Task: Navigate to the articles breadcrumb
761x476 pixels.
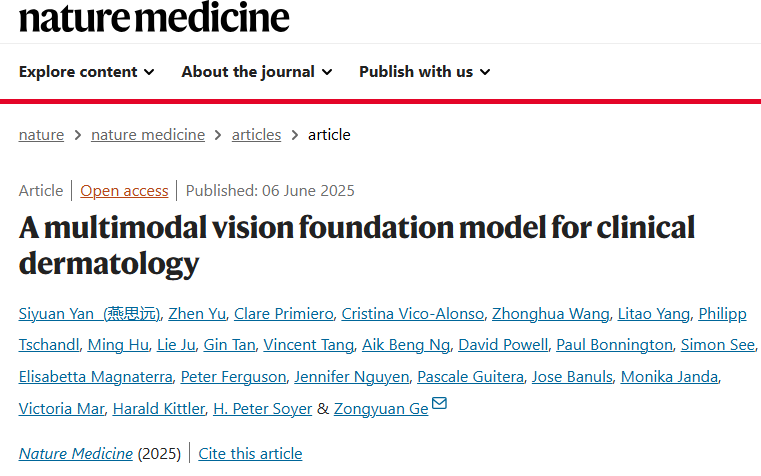Action: pyautogui.click(x=256, y=134)
